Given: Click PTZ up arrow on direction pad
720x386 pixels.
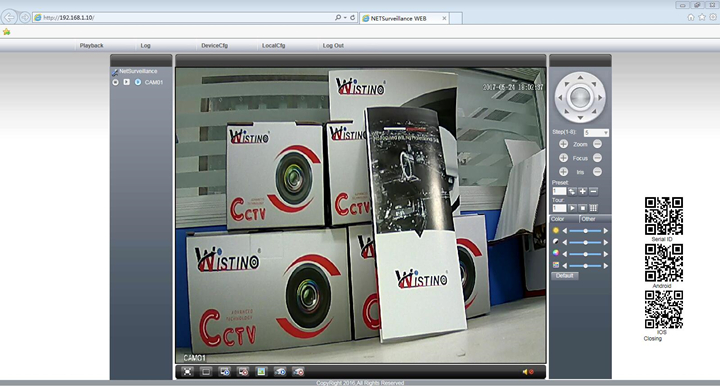Looking at the screenshot, I should pyautogui.click(x=580, y=78).
